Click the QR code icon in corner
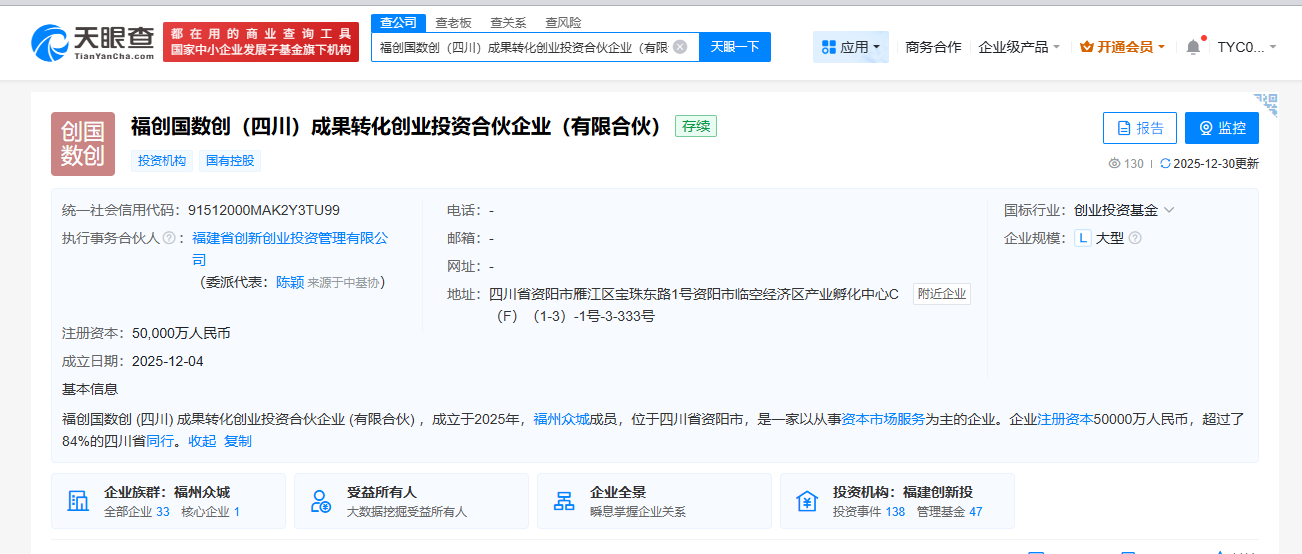1302x554 pixels. coord(1266,104)
